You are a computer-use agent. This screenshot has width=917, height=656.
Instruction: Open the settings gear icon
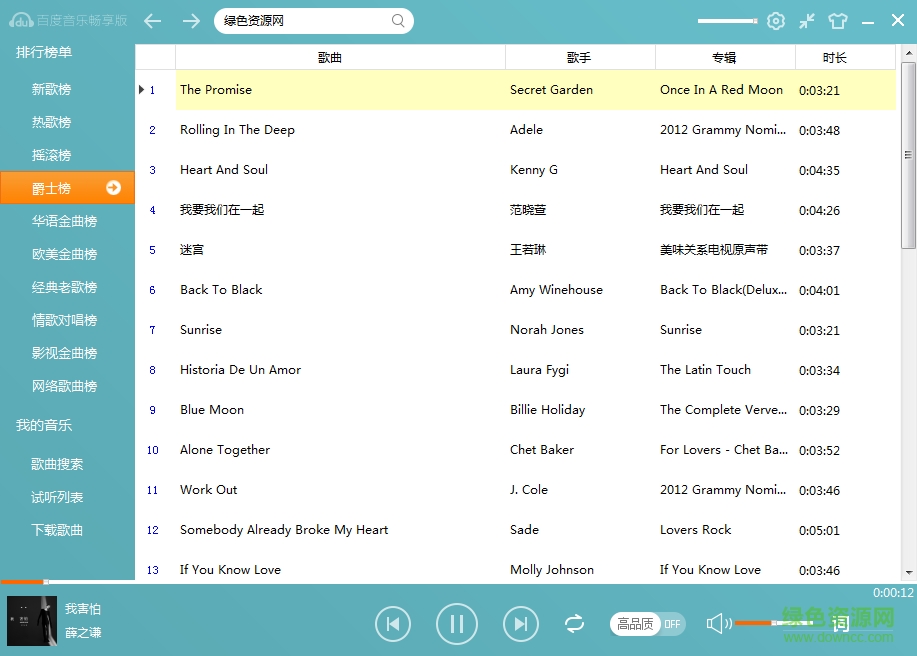[x=775, y=20]
